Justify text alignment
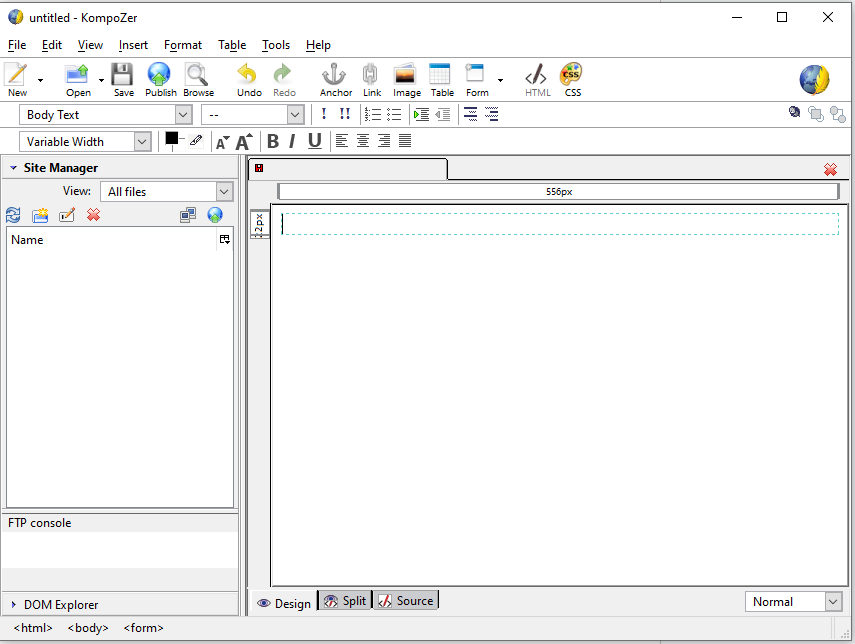The height and width of the screenshot is (644, 855). (405, 141)
